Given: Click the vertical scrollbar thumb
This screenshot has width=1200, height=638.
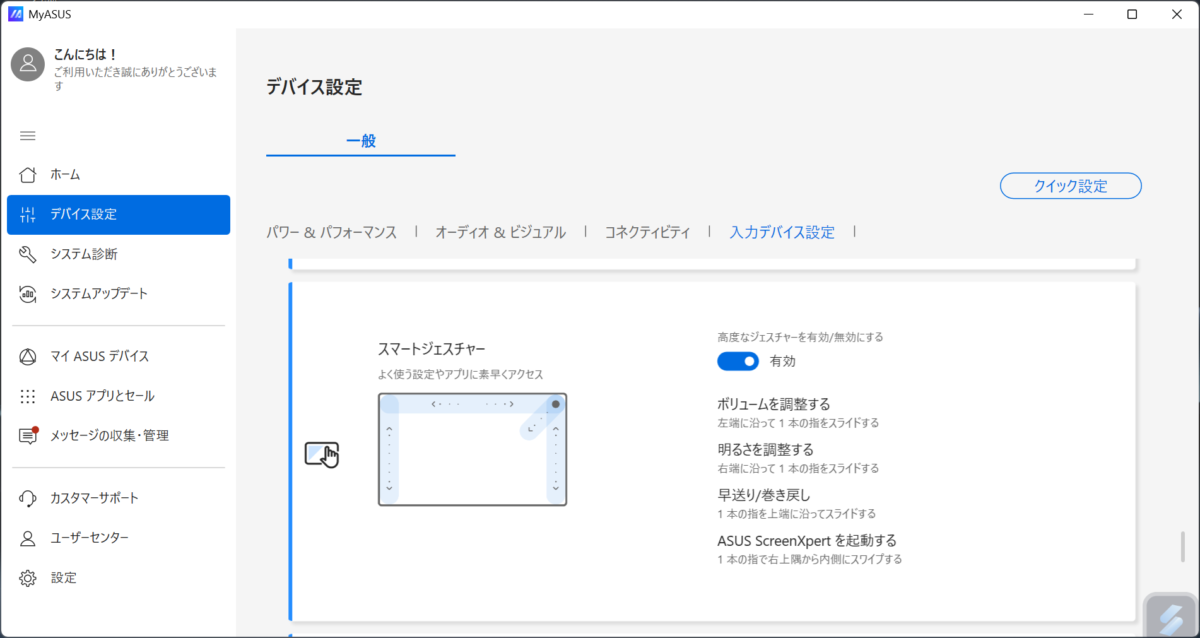Looking at the screenshot, I should click(1183, 547).
